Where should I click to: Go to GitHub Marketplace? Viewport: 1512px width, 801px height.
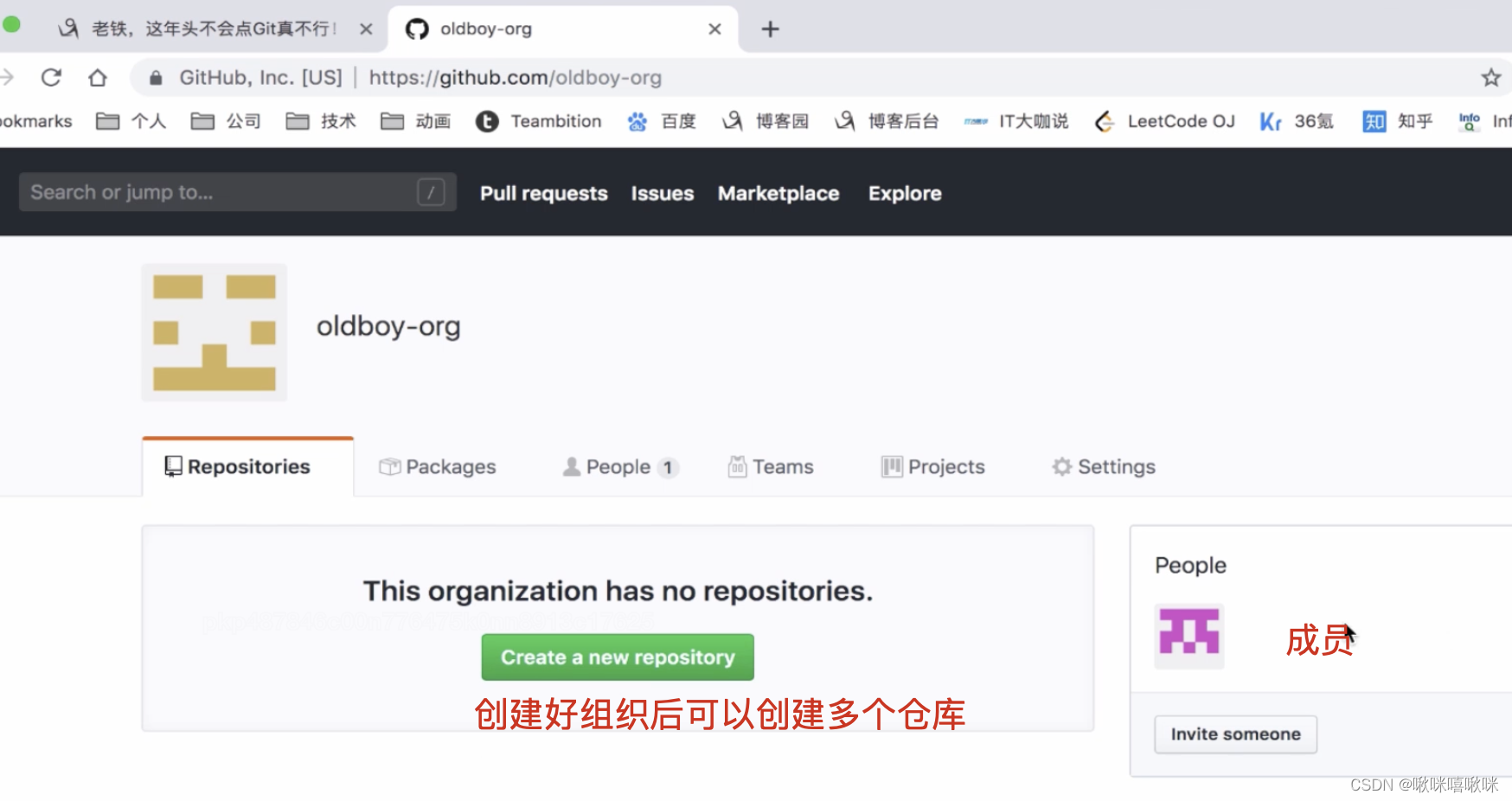point(778,193)
